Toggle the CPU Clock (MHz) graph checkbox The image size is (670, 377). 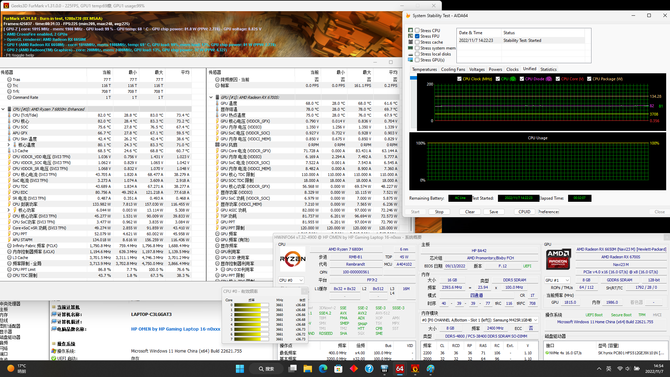[459, 79]
